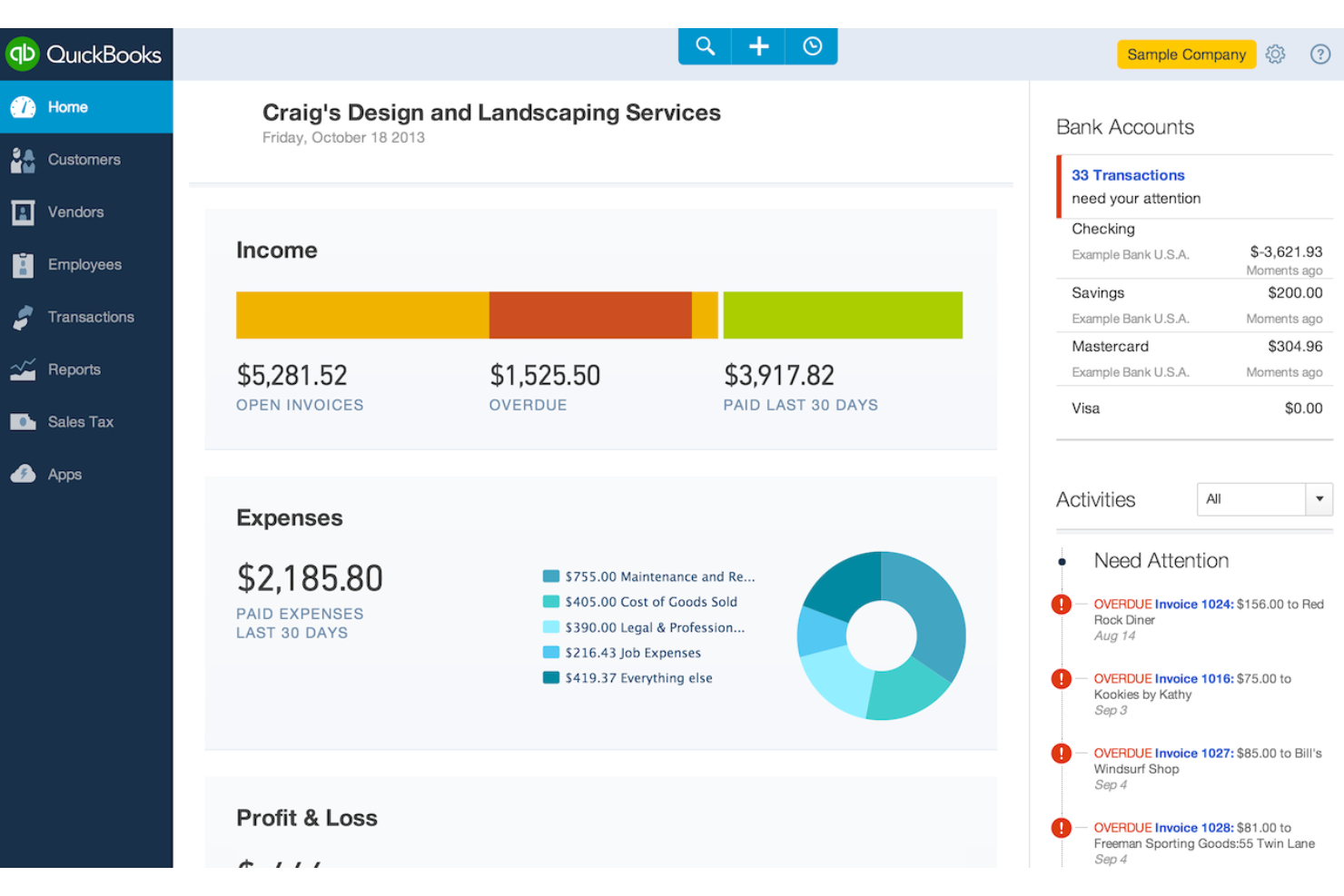Click the Apps cloud icon

point(23,474)
